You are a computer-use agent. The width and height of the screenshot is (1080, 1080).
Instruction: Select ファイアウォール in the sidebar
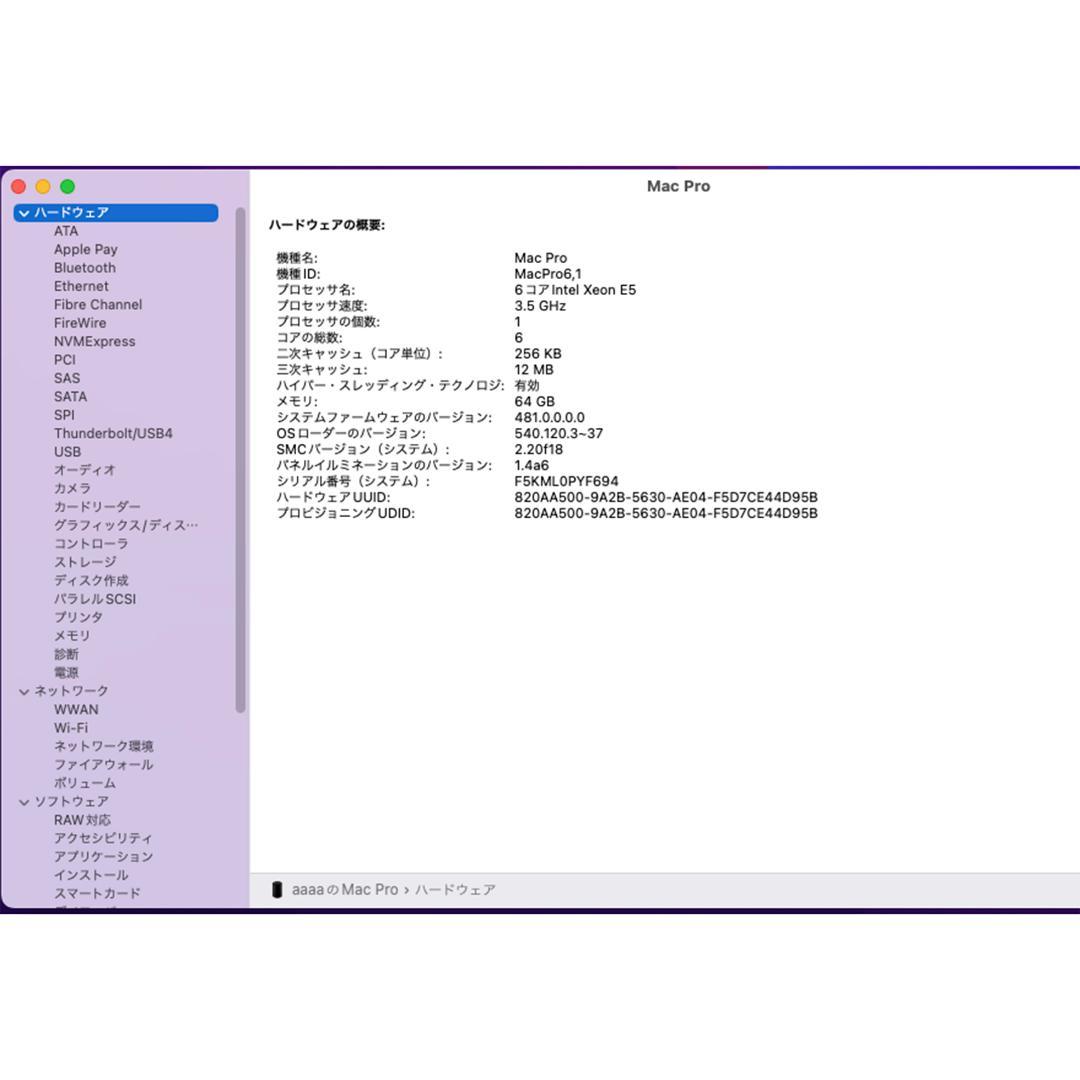pyautogui.click(x=103, y=765)
